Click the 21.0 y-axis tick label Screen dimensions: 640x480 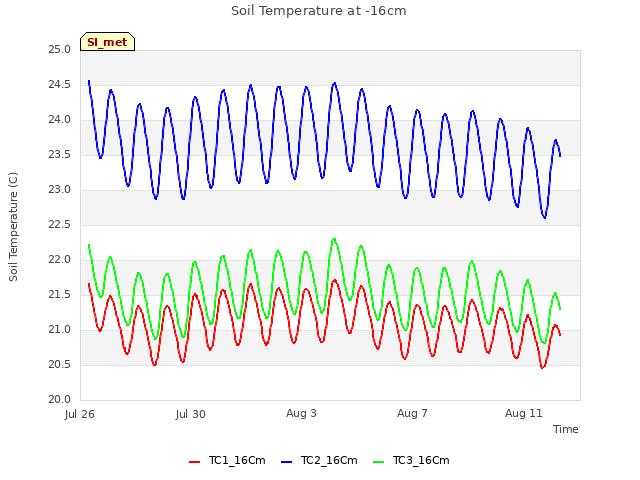(x=60, y=329)
